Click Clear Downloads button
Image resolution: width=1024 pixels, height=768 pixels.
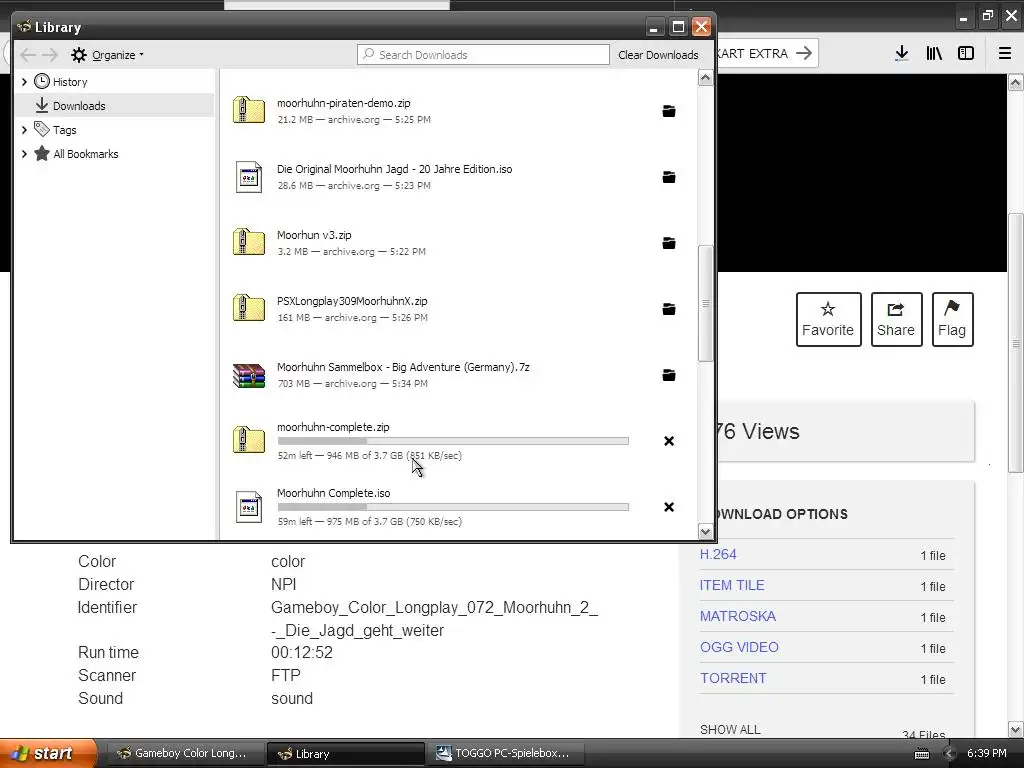pos(658,55)
